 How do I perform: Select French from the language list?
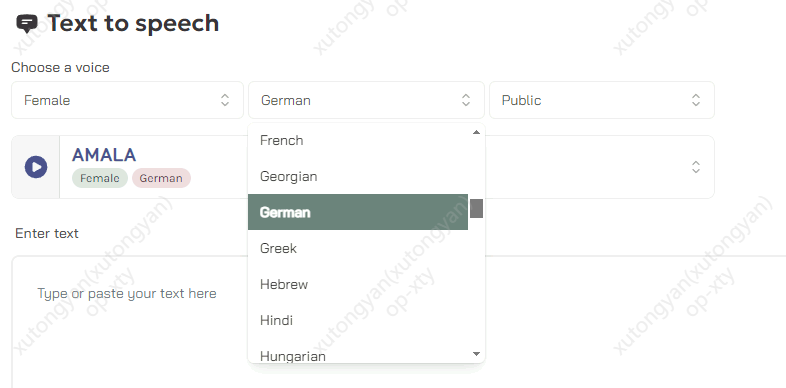click(x=358, y=140)
